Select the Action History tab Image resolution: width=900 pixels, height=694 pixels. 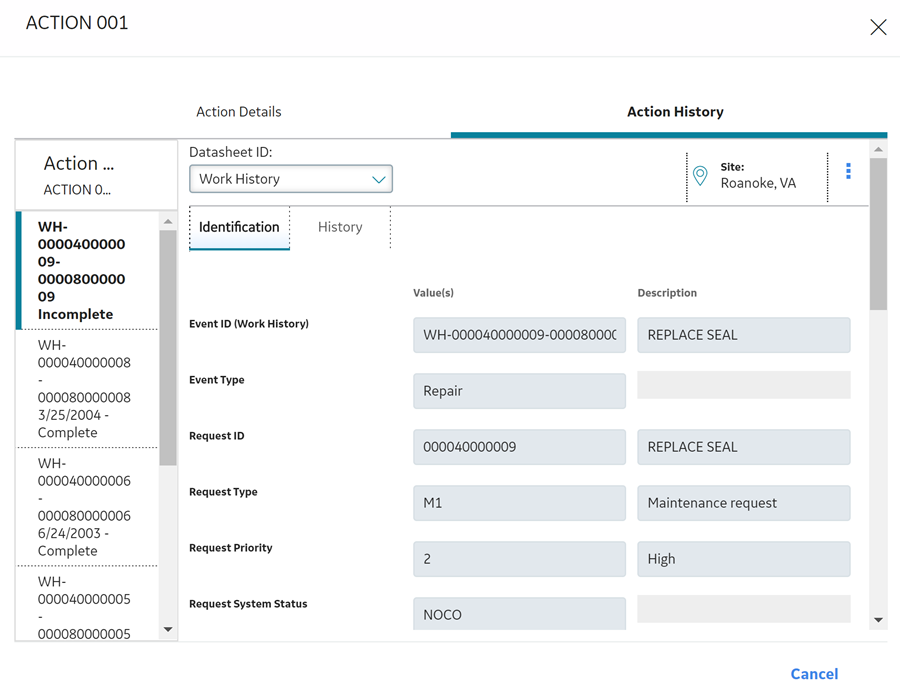pyautogui.click(x=675, y=112)
